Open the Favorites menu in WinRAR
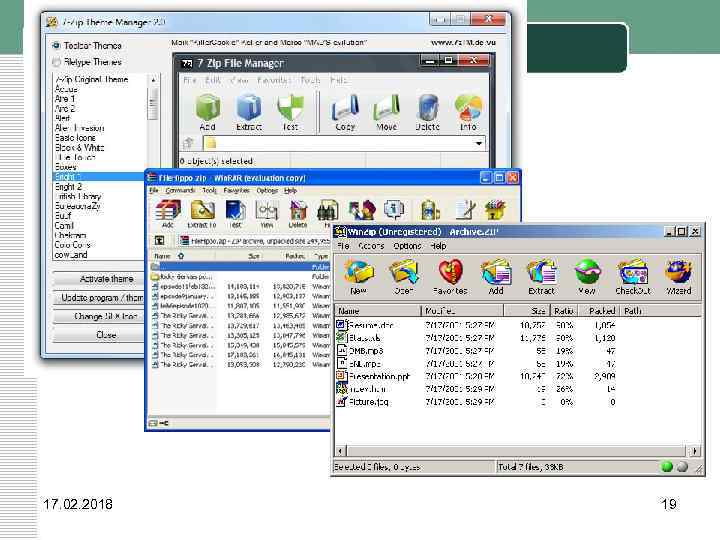 coord(236,190)
